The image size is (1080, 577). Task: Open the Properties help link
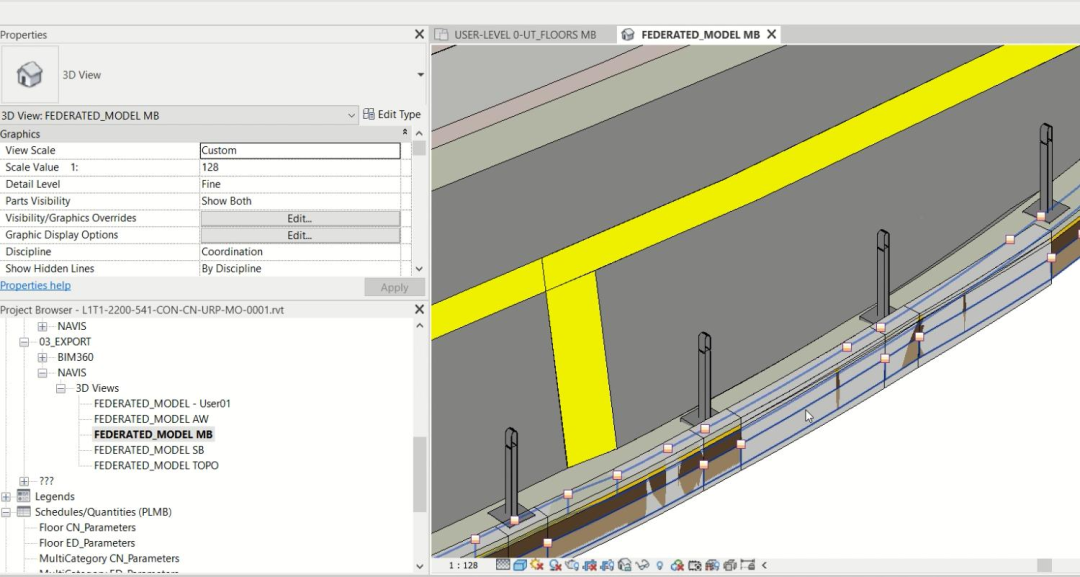tap(35, 286)
